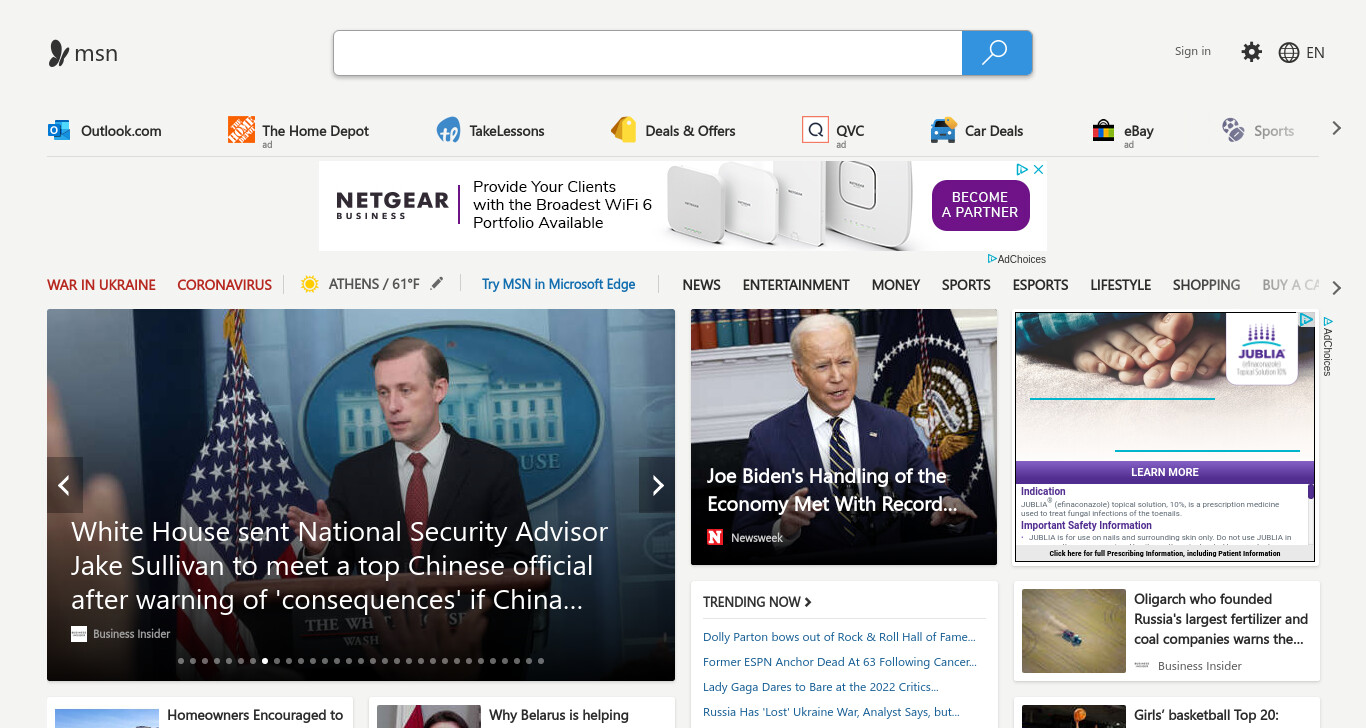This screenshot has width=1366, height=728.
Task: Open the LIFESTYLE tab
Action: point(1120,285)
